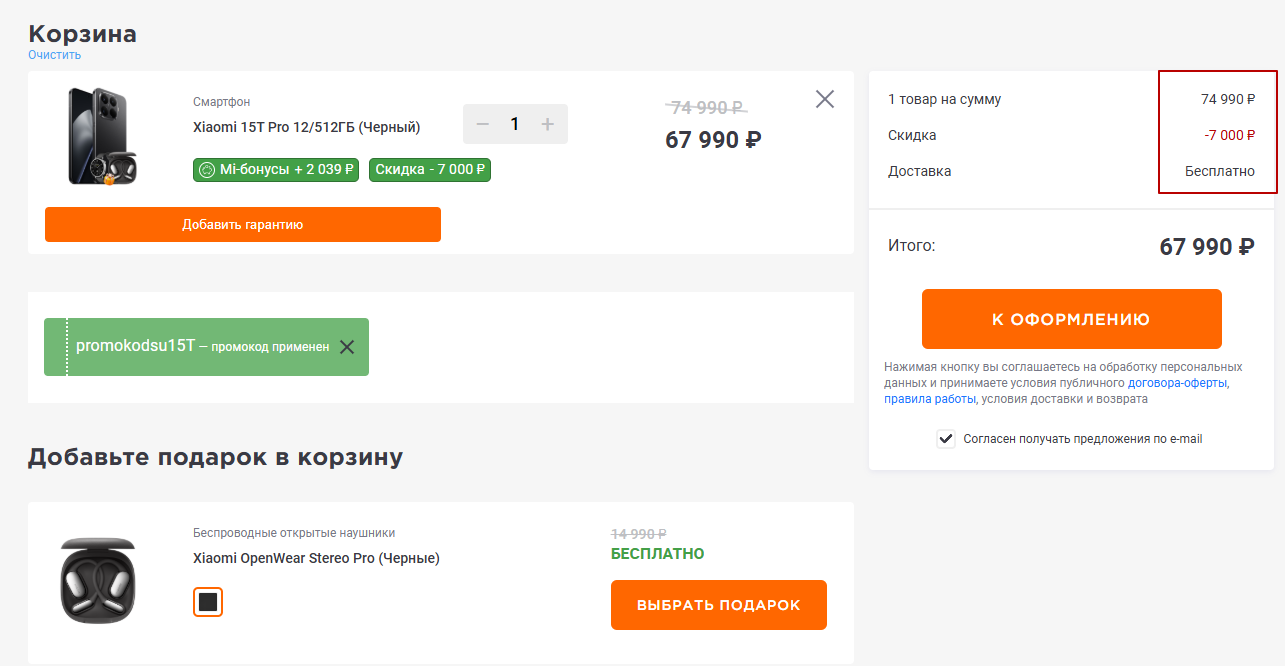Decrease phone quantity with minus button
1285x666 pixels.
point(483,124)
